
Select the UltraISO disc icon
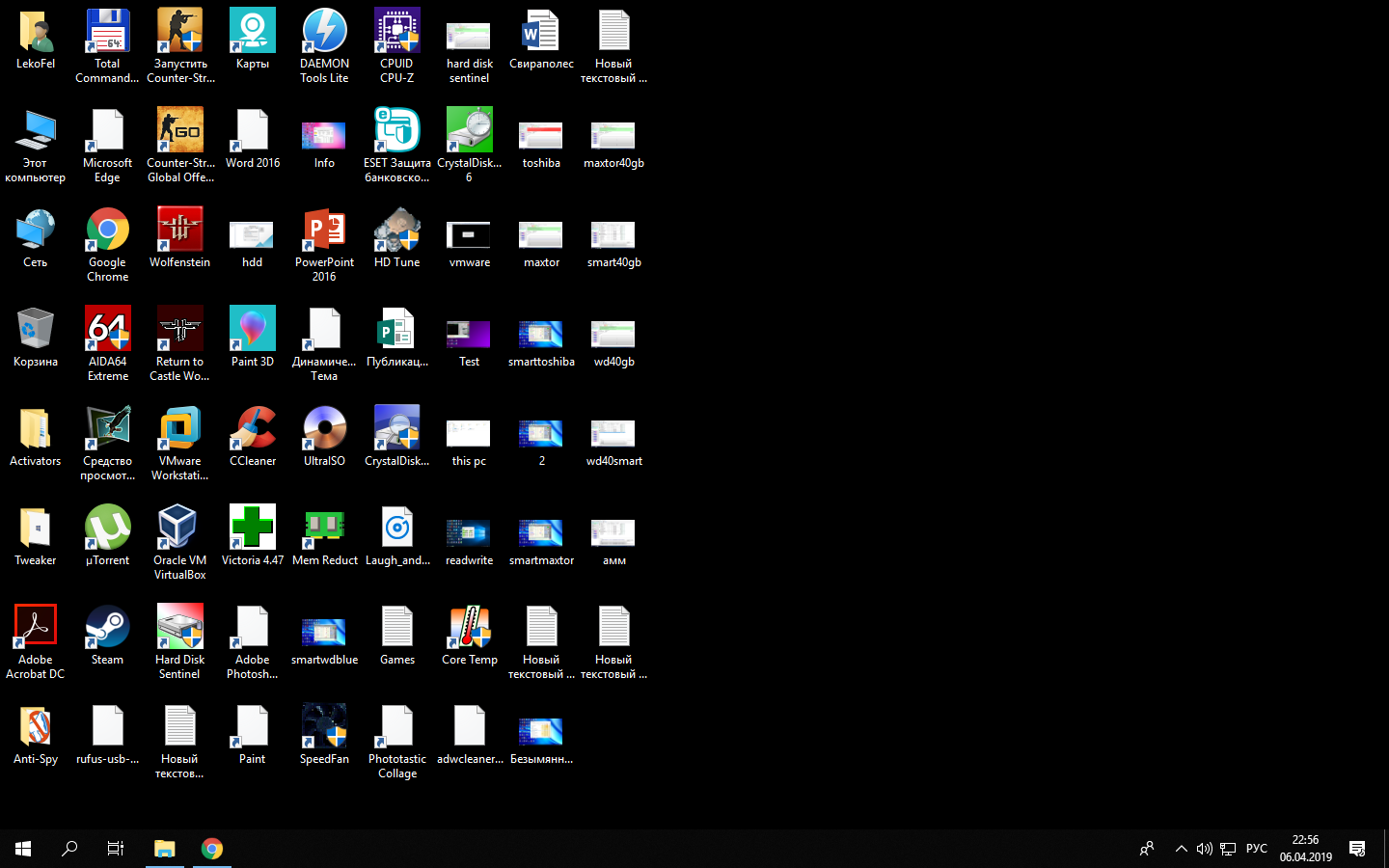click(x=324, y=428)
